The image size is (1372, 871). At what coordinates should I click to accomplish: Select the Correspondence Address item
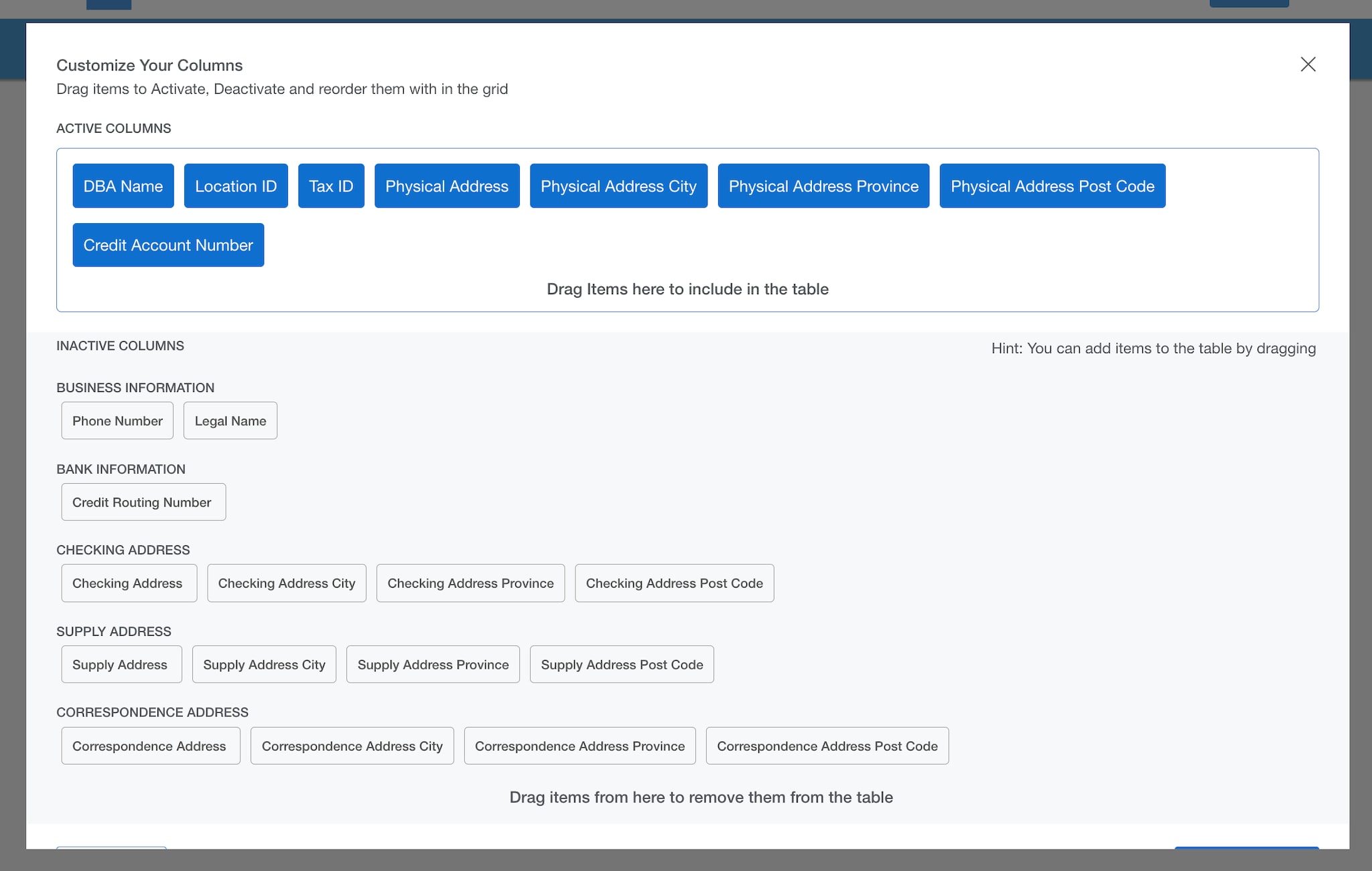click(x=150, y=746)
